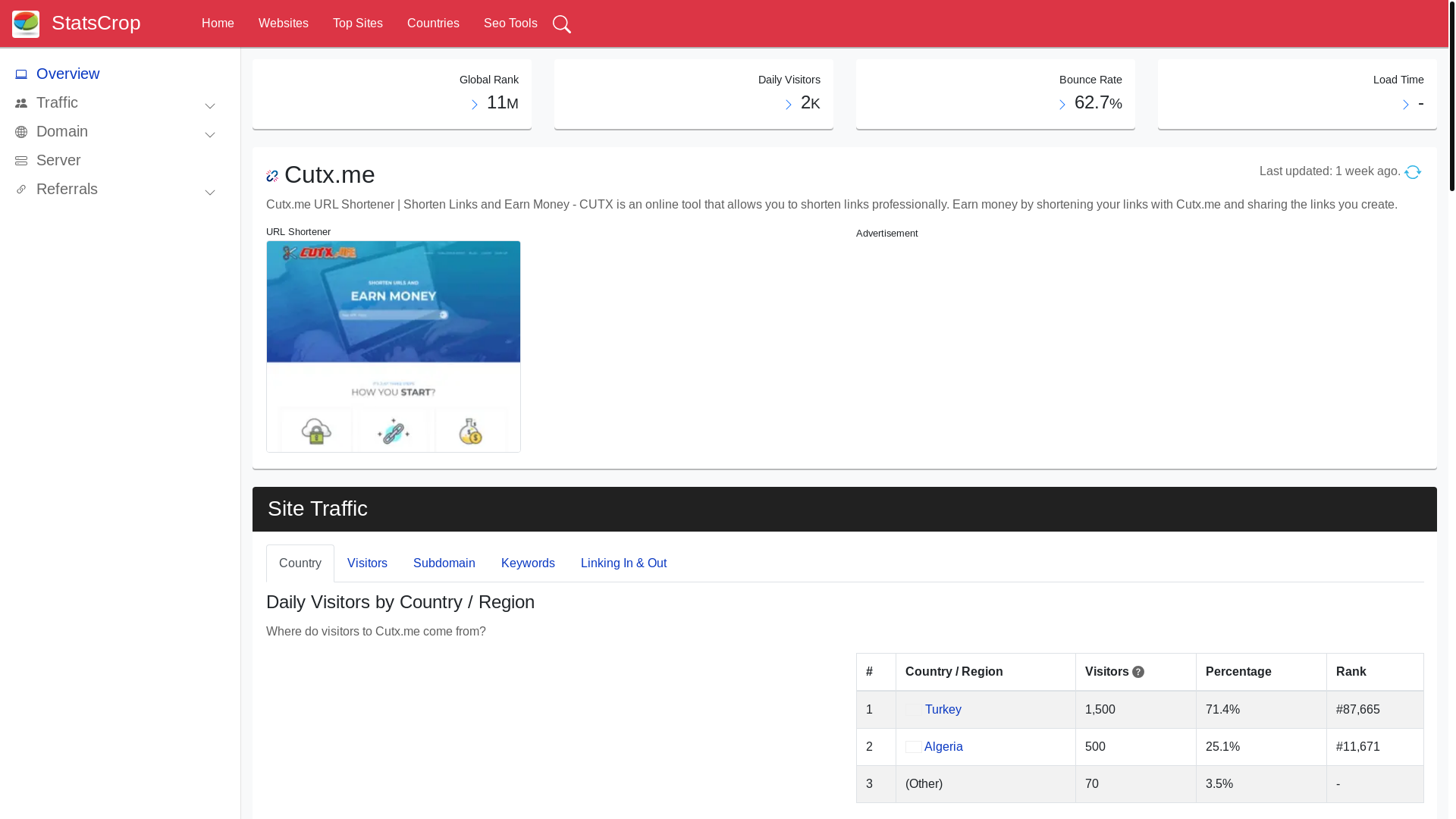Open the Countries menu item

point(433,24)
